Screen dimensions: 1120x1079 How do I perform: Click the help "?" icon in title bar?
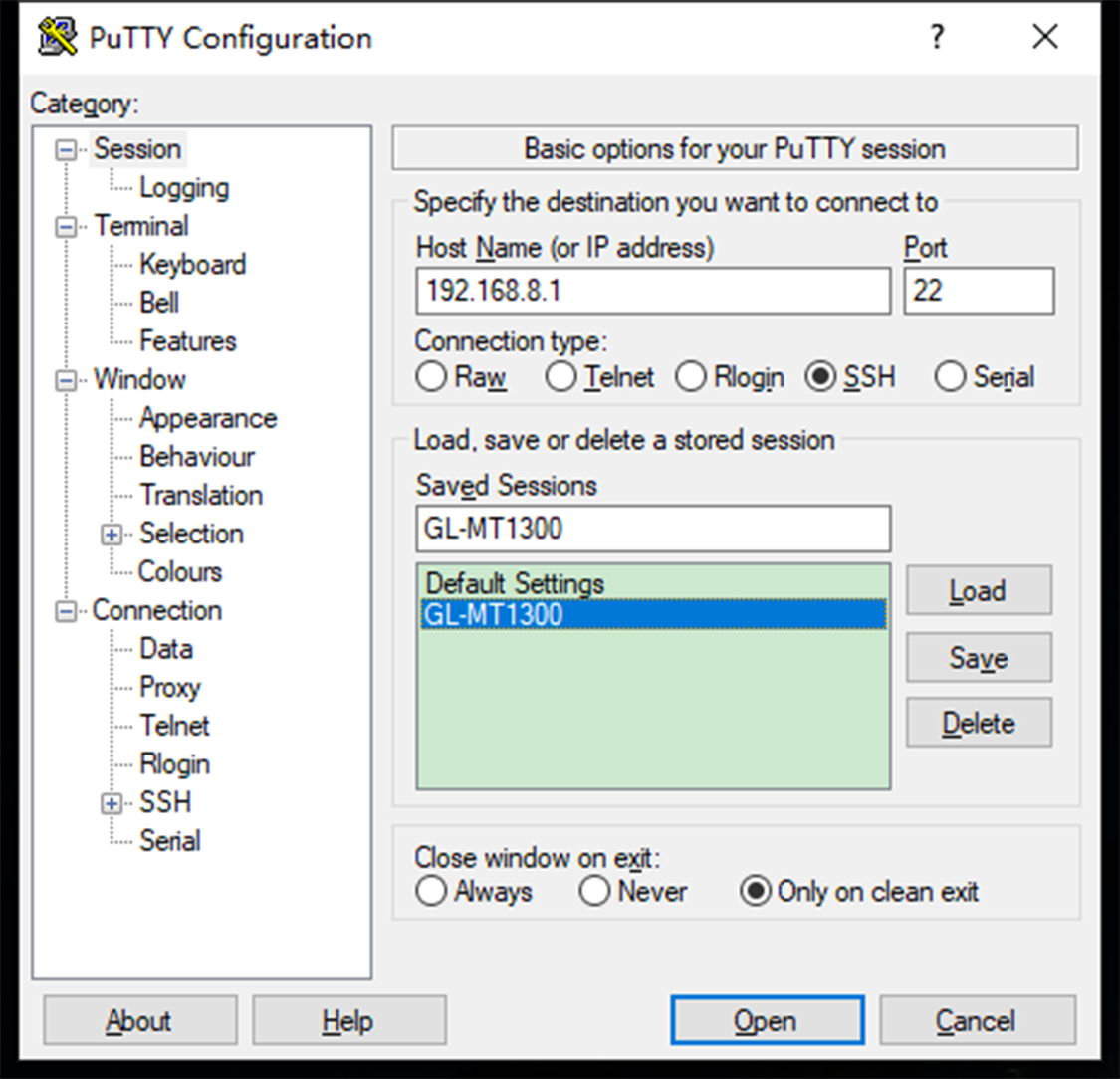[937, 37]
